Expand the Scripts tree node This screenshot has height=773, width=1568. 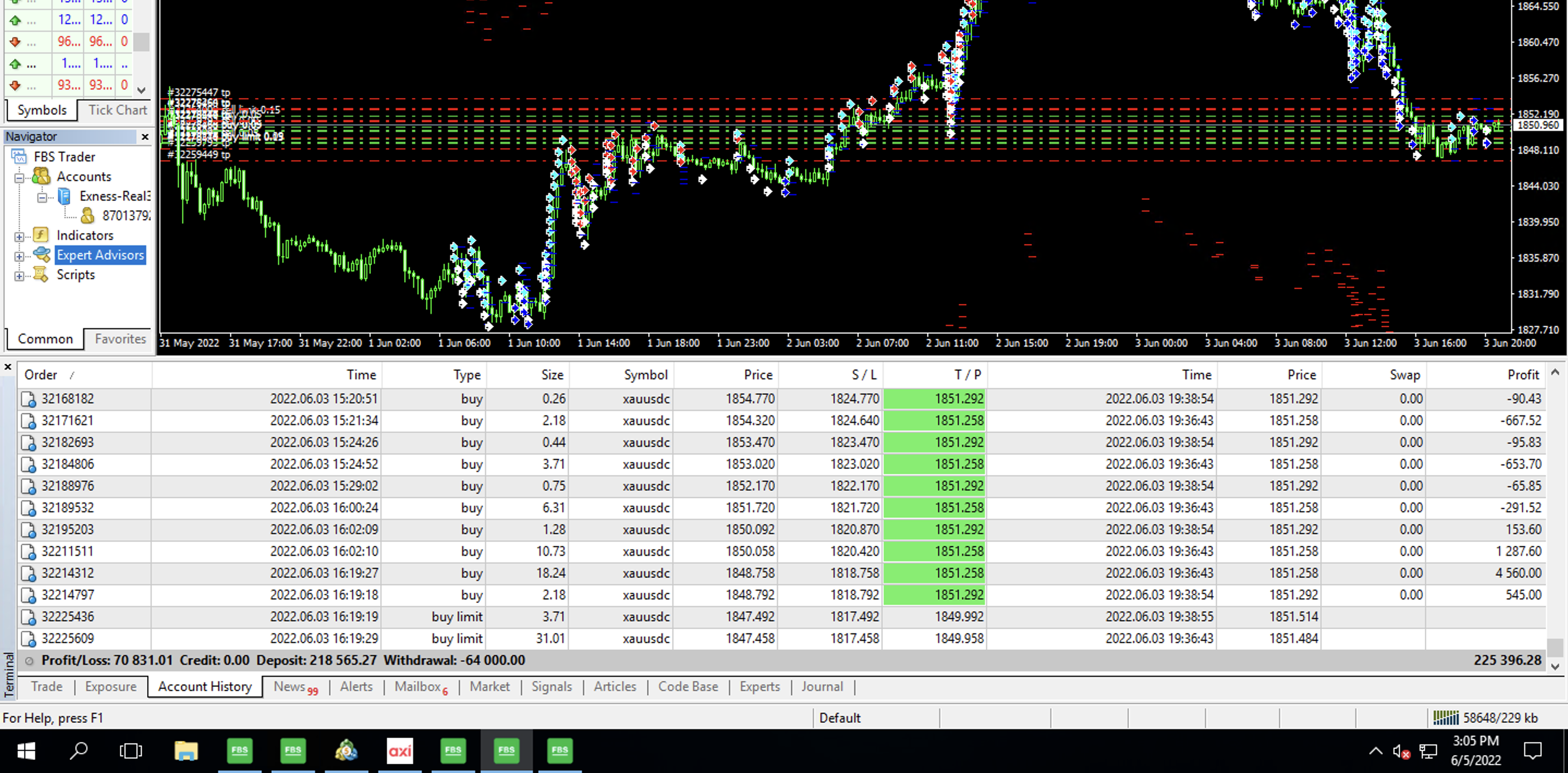(x=20, y=276)
